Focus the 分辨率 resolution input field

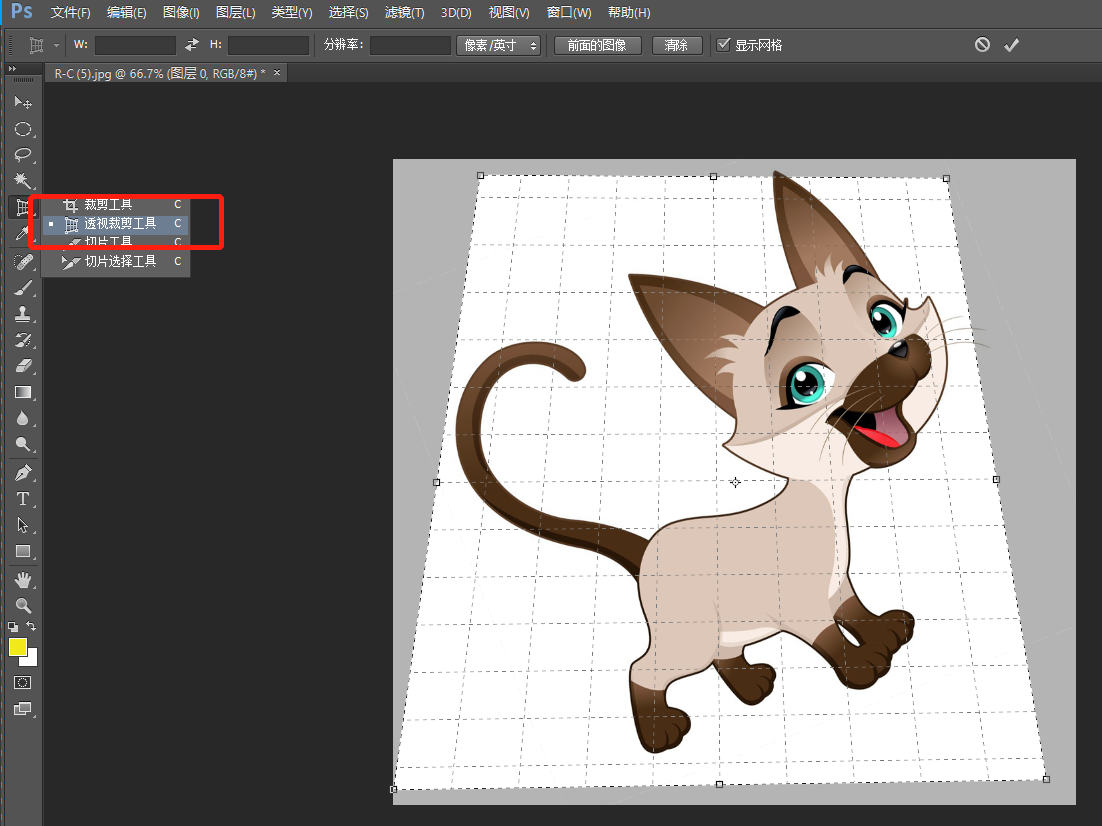[410, 46]
